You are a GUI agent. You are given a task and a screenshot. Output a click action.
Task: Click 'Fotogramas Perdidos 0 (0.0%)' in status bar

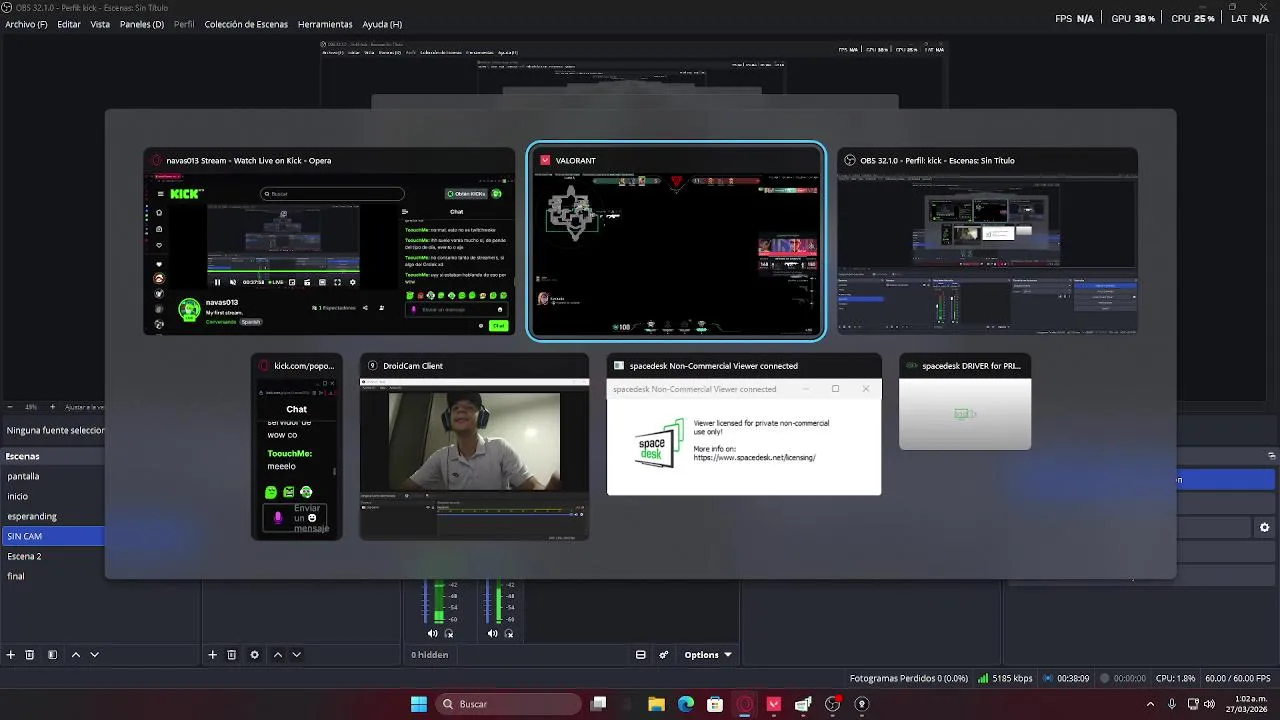(909, 678)
